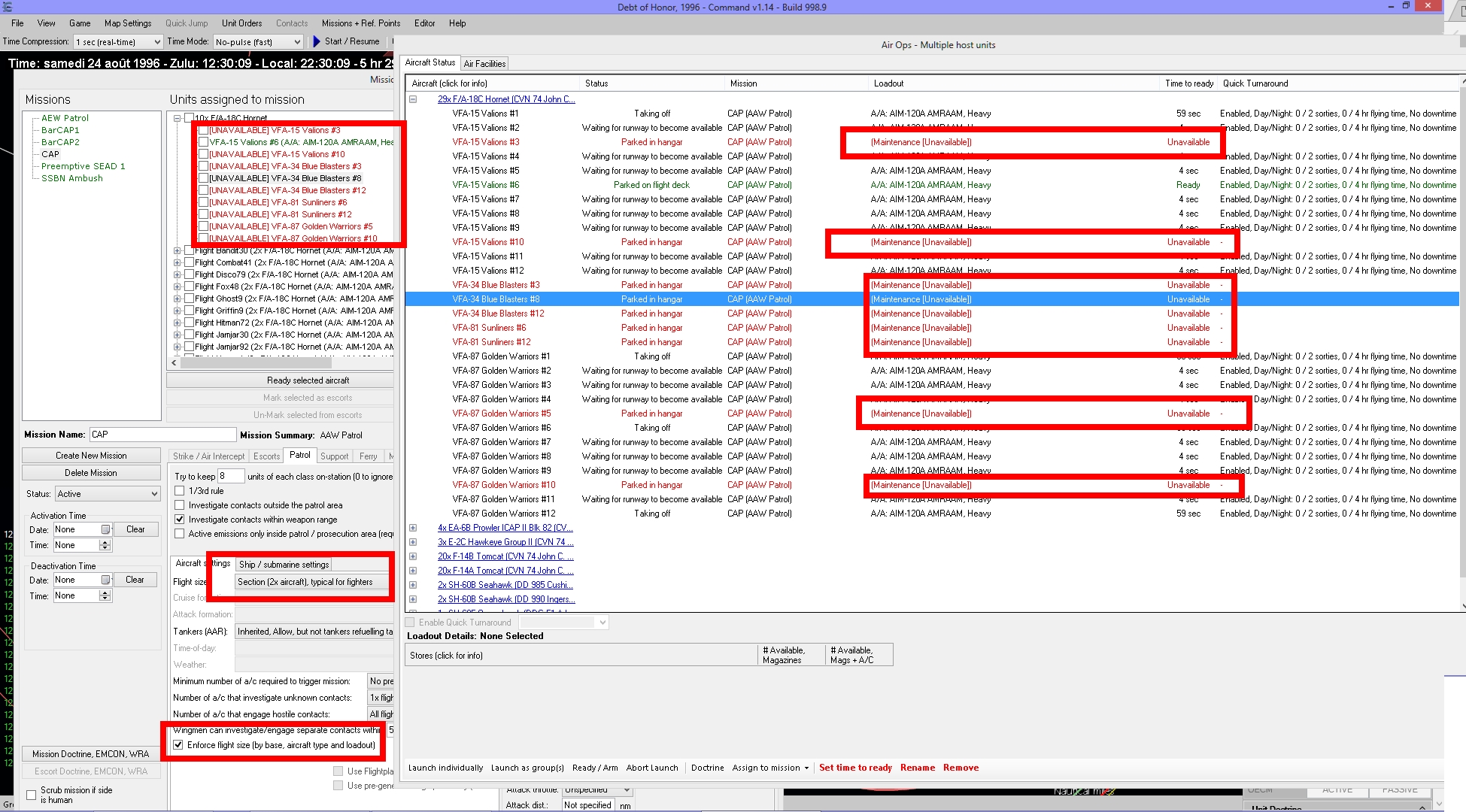
Task: Click the Mission Name input field
Action: [x=162, y=435]
